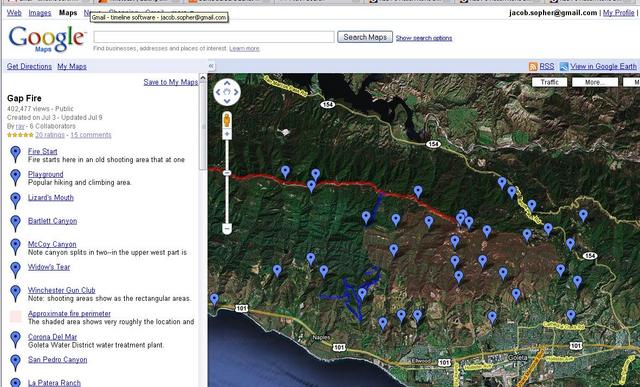640x387 pixels.
Task: Zoom out with the minus button
Action: click(x=227, y=229)
